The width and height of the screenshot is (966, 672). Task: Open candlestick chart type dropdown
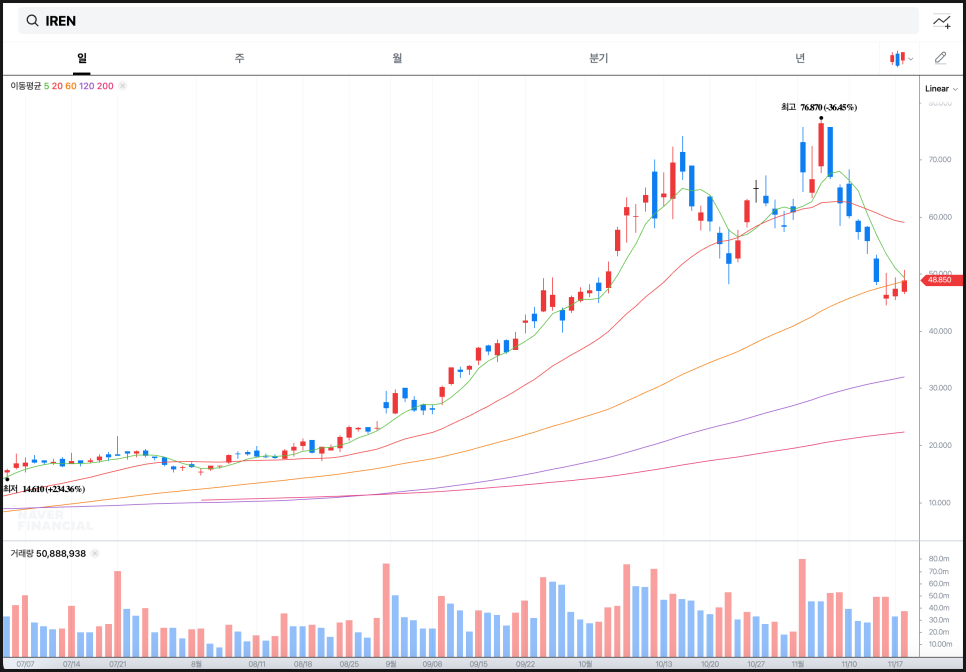[x=901, y=58]
